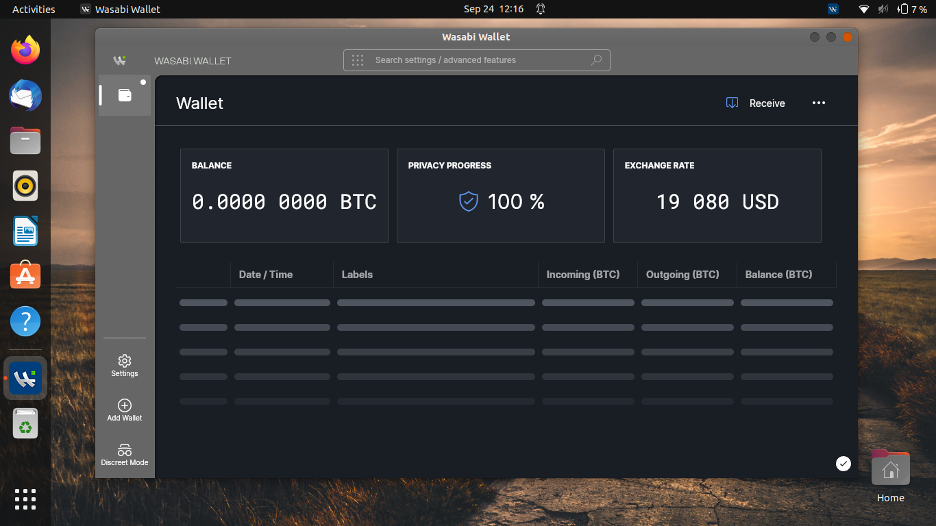
Task: Sort by Outgoing (BTC) column header
Action: pyautogui.click(x=682, y=275)
